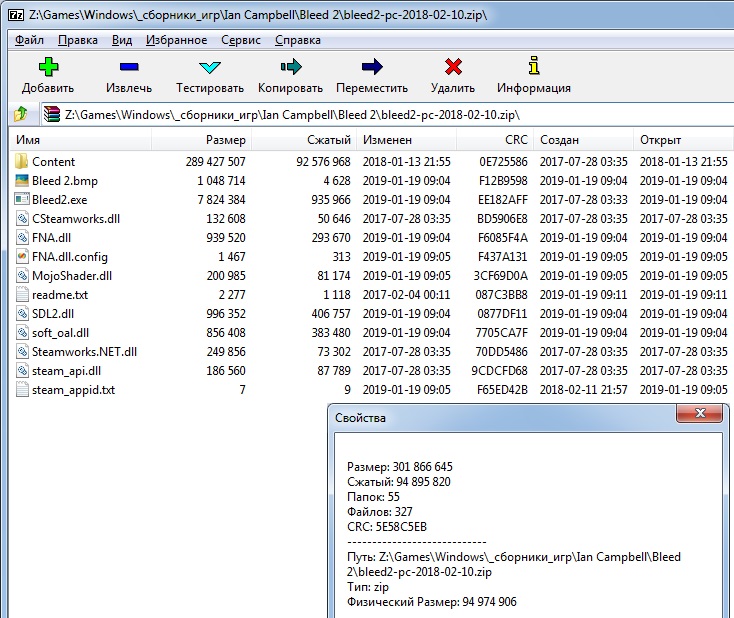Open the Справка menu

pos(298,40)
